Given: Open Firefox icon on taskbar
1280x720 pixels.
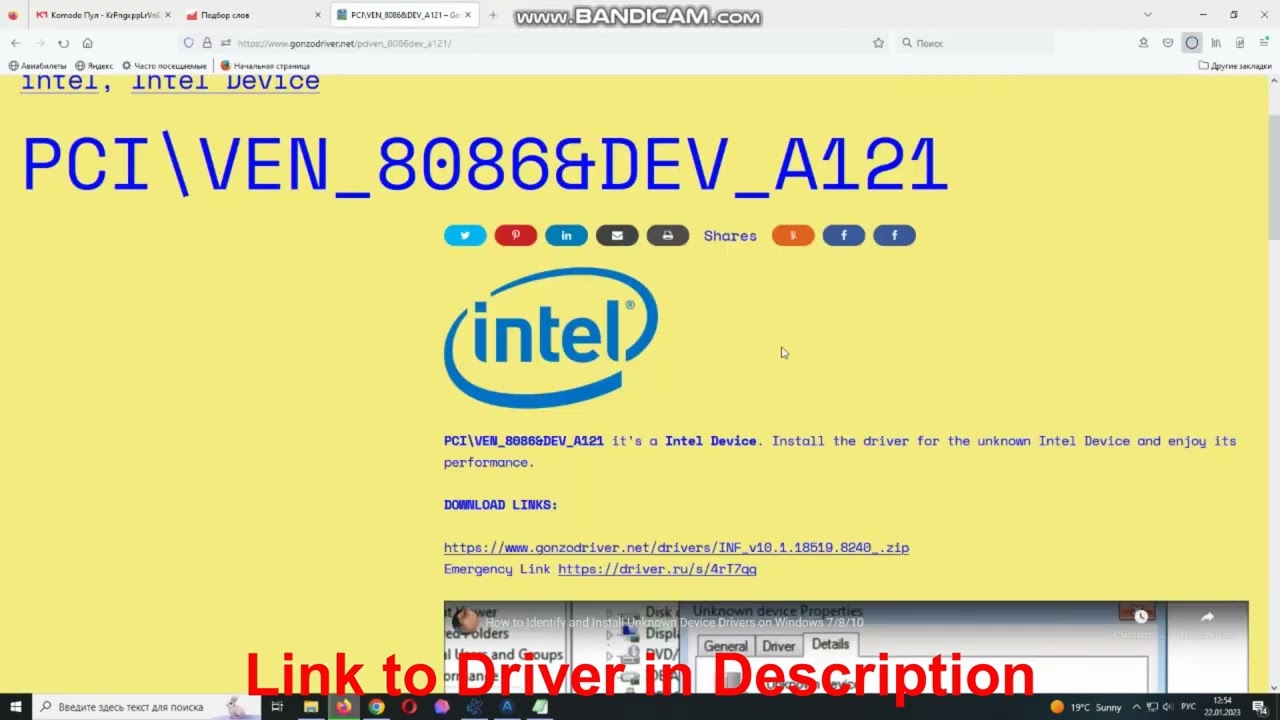Looking at the screenshot, I should tap(343, 707).
